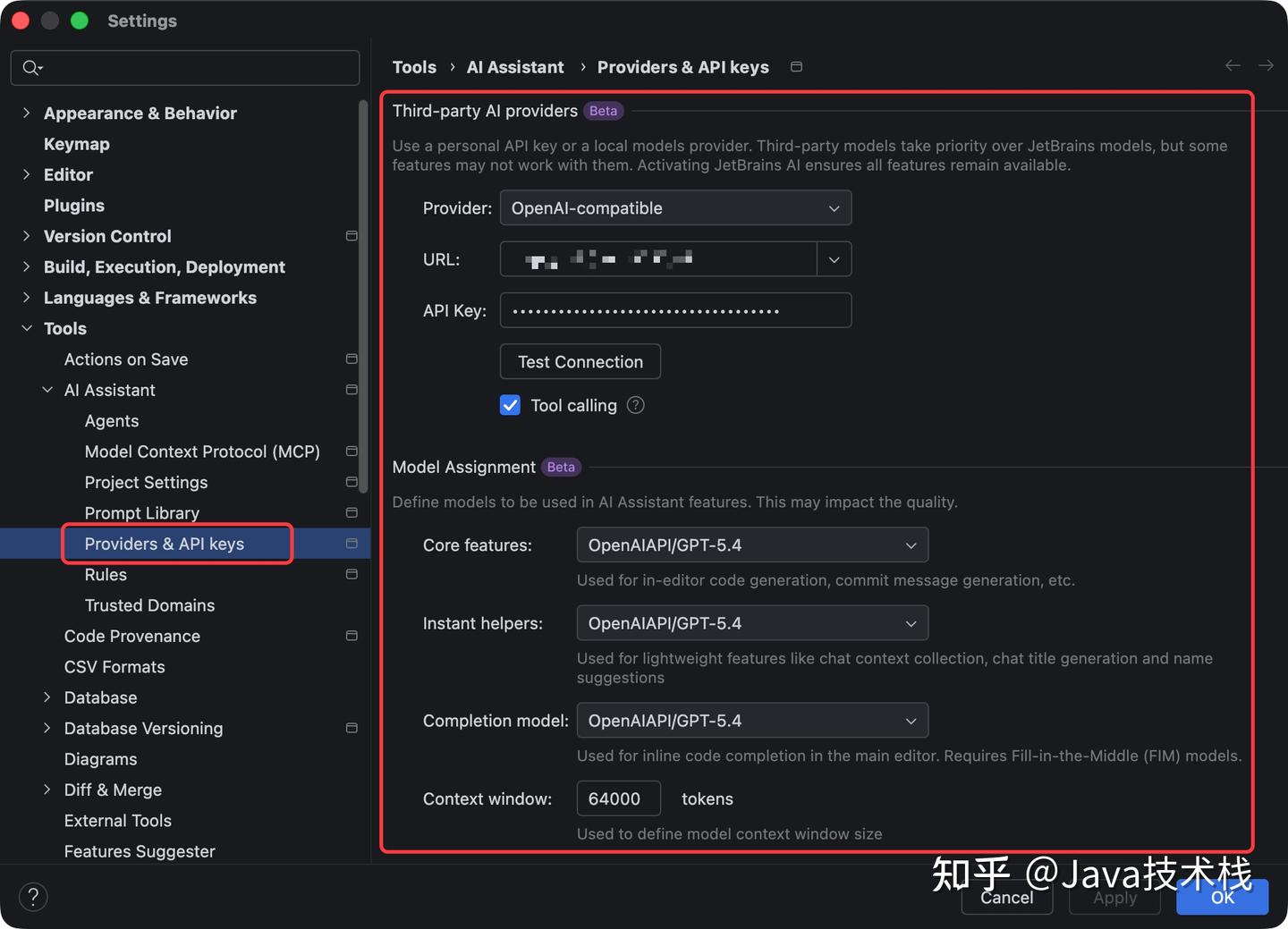The width and height of the screenshot is (1288, 929).
Task: Click the project icon beside Rules
Action: point(352,574)
